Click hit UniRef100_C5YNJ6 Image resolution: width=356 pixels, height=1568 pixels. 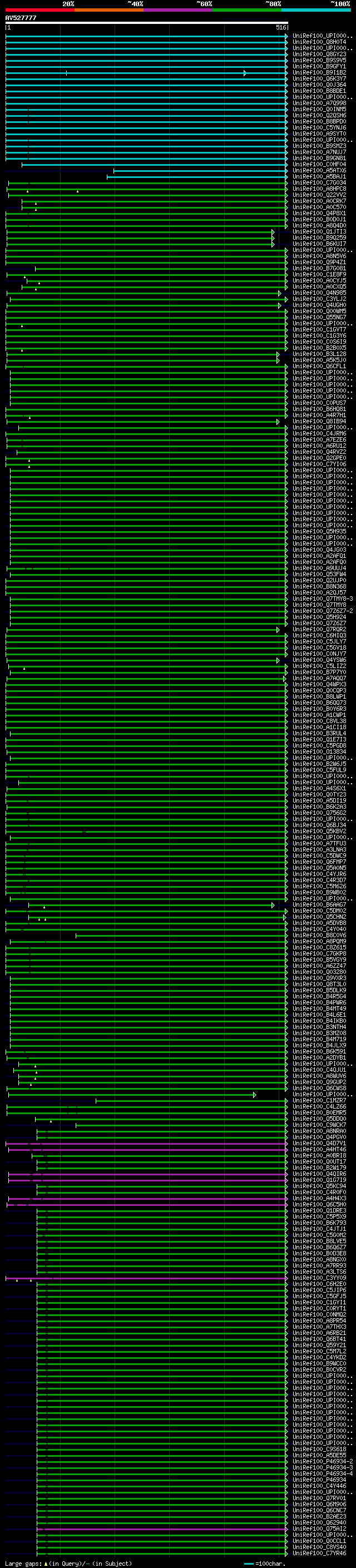click(x=319, y=128)
